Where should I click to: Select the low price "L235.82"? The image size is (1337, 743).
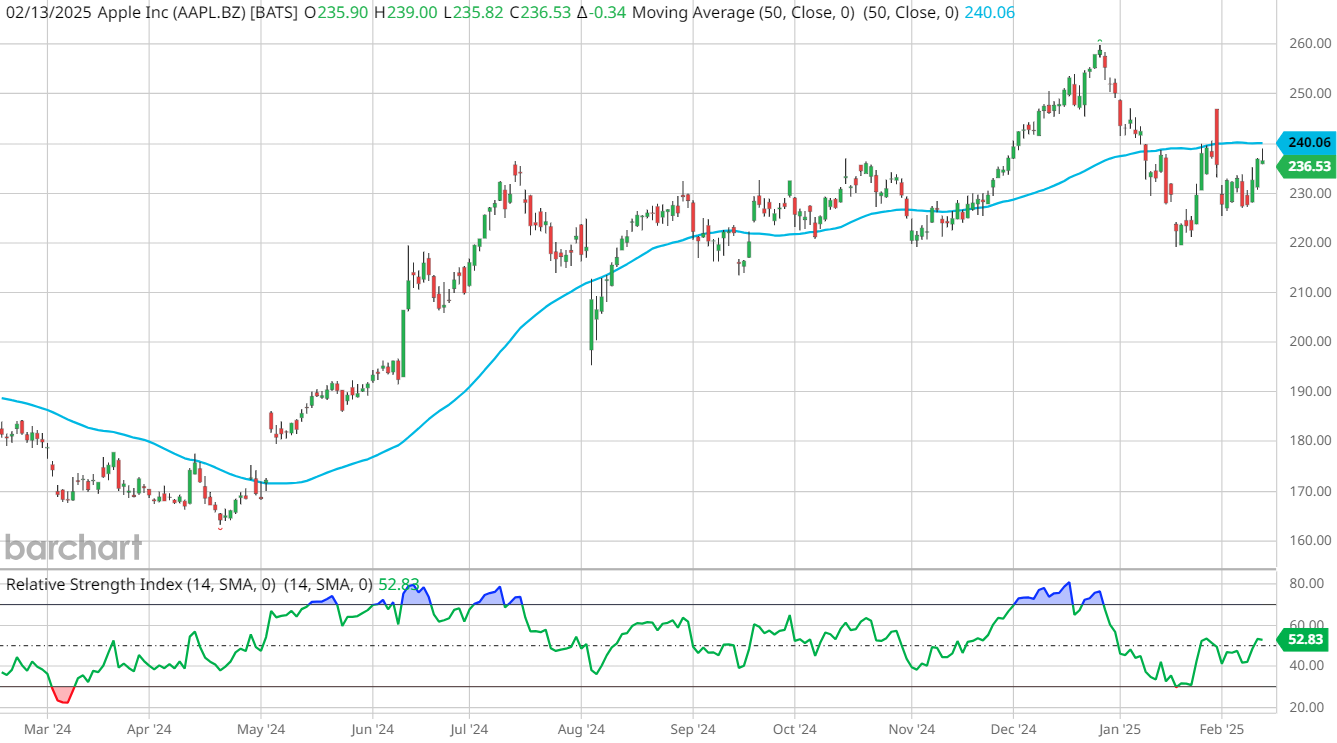[x=473, y=13]
